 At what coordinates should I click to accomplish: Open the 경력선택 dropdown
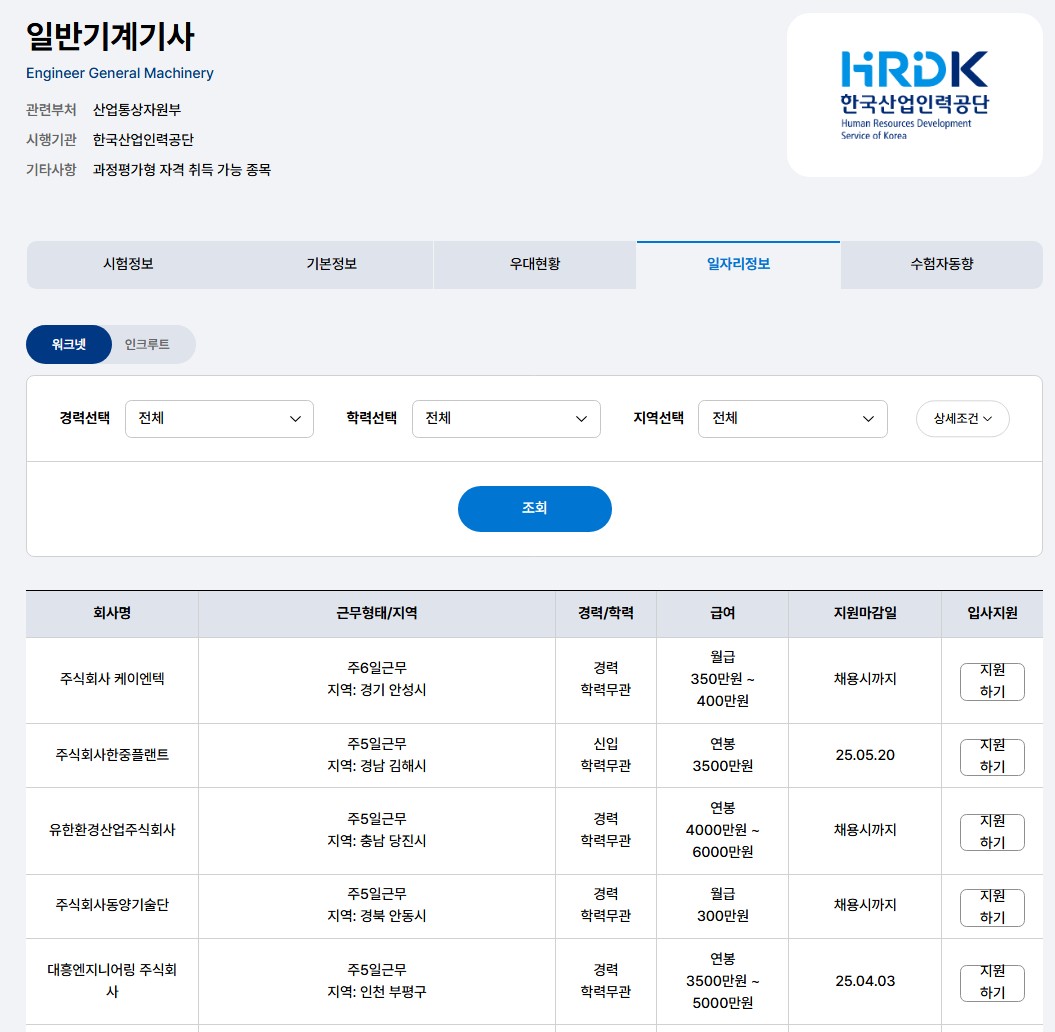219,419
